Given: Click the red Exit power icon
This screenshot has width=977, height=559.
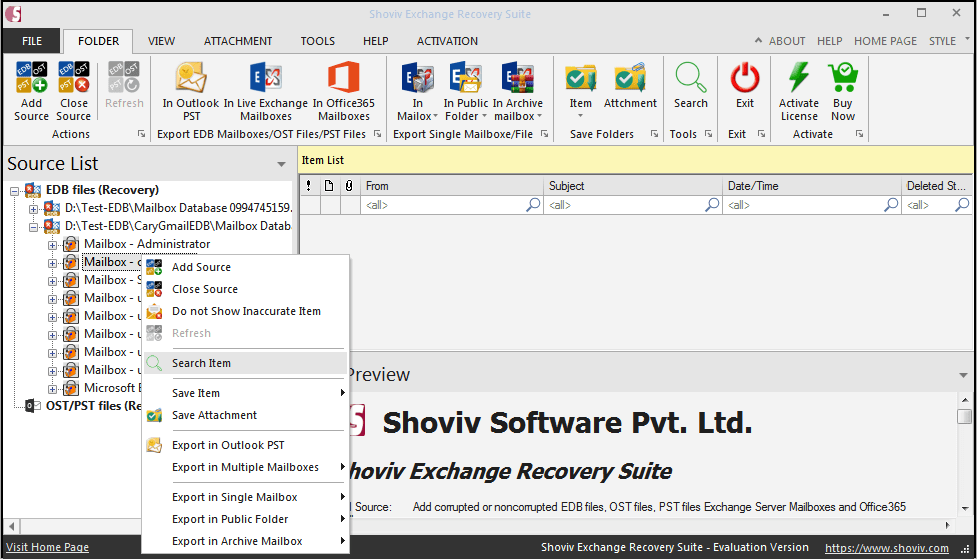Looking at the screenshot, I should tap(745, 77).
